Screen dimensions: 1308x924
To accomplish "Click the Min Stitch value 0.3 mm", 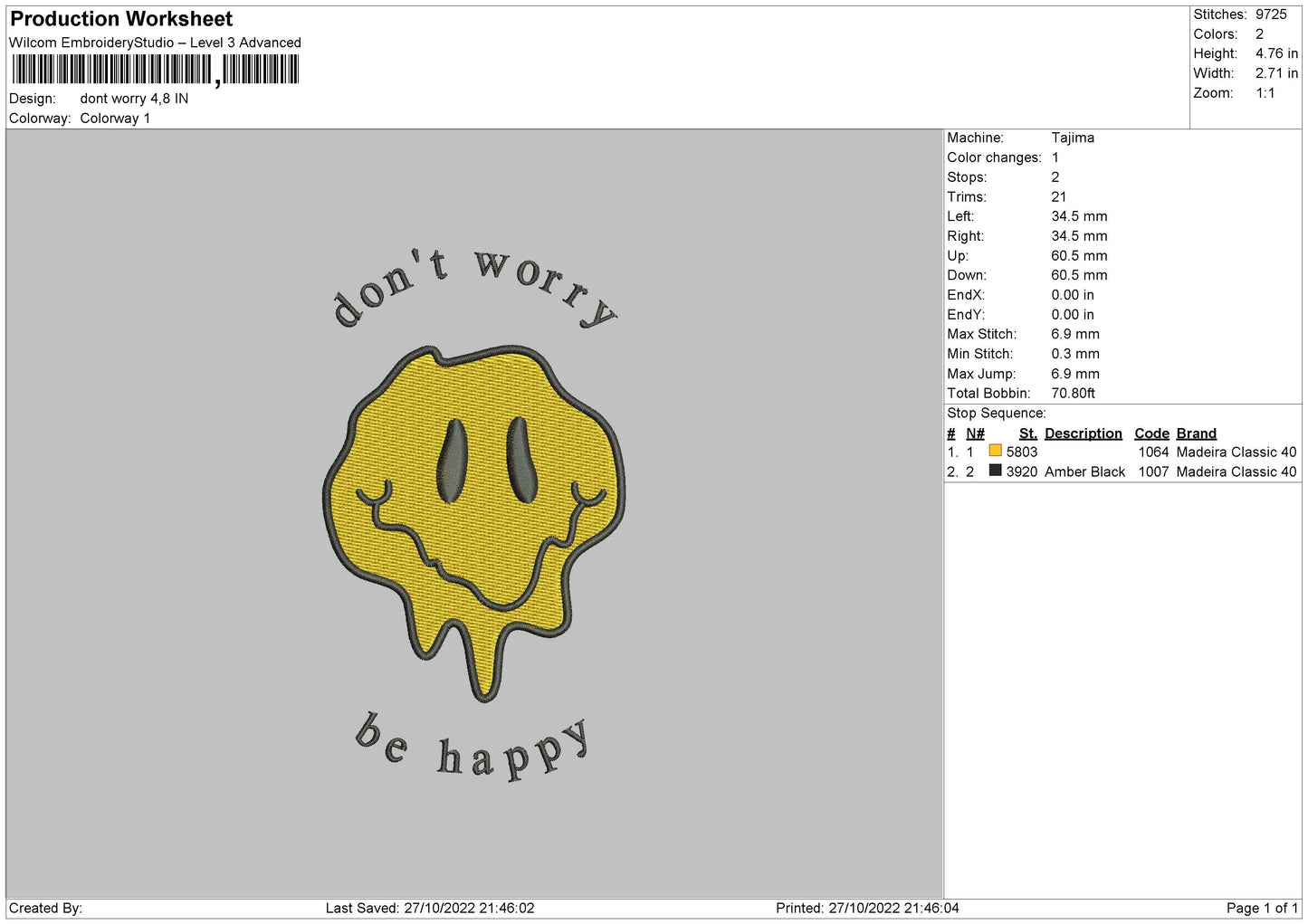I will point(1075,354).
